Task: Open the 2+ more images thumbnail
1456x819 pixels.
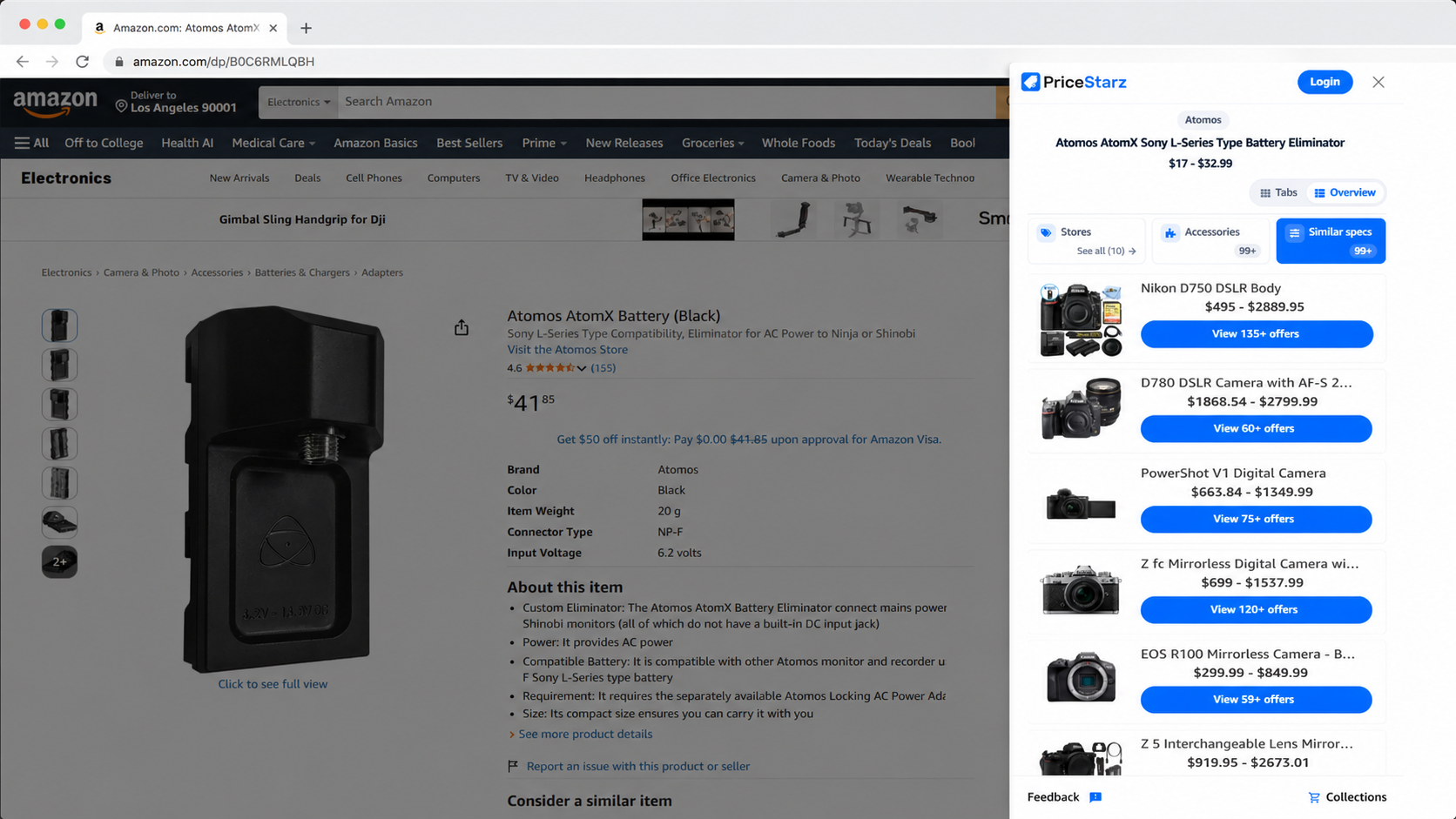Action: point(59,561)
